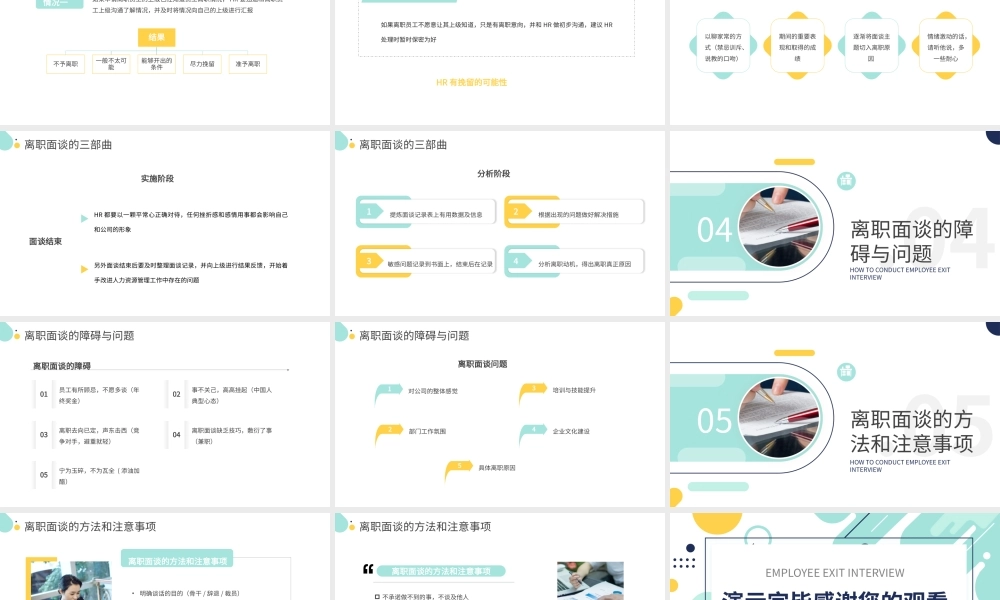1000x600 pixels.
Task: Click the text '培训与技能提升'
Action: click(x=574, y=390)
